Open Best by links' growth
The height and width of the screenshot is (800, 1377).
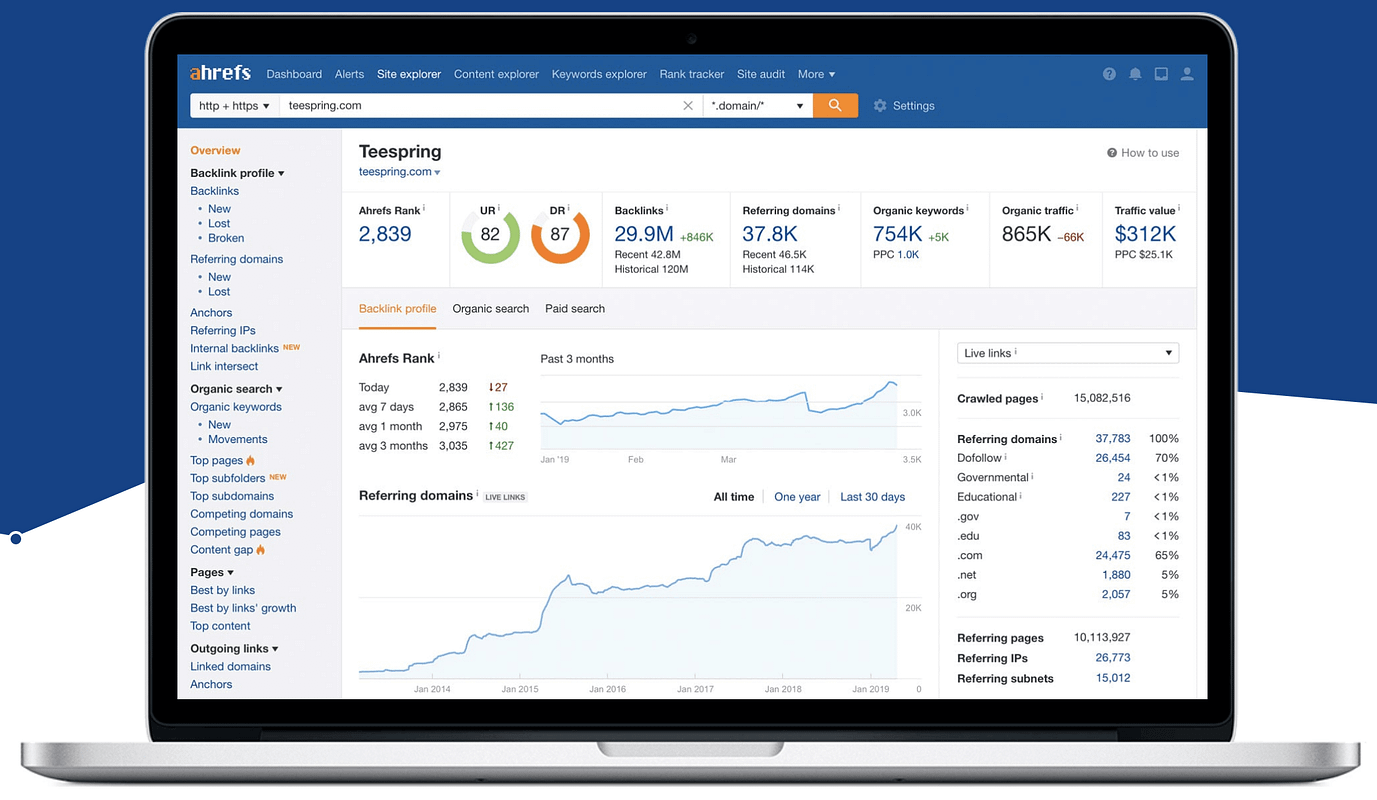pos(243,608)
